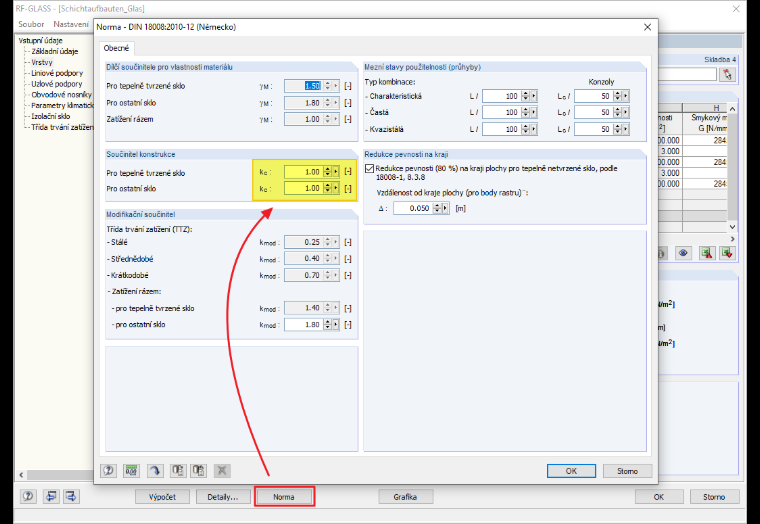Click the Δ 0.050 distance input field
The height and width of the screenshot is (524, 760).
point(413,208)
